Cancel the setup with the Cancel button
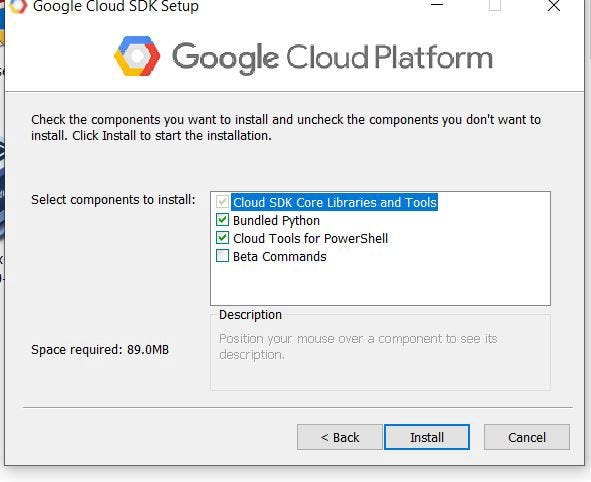591x482 pixels. 527,437
